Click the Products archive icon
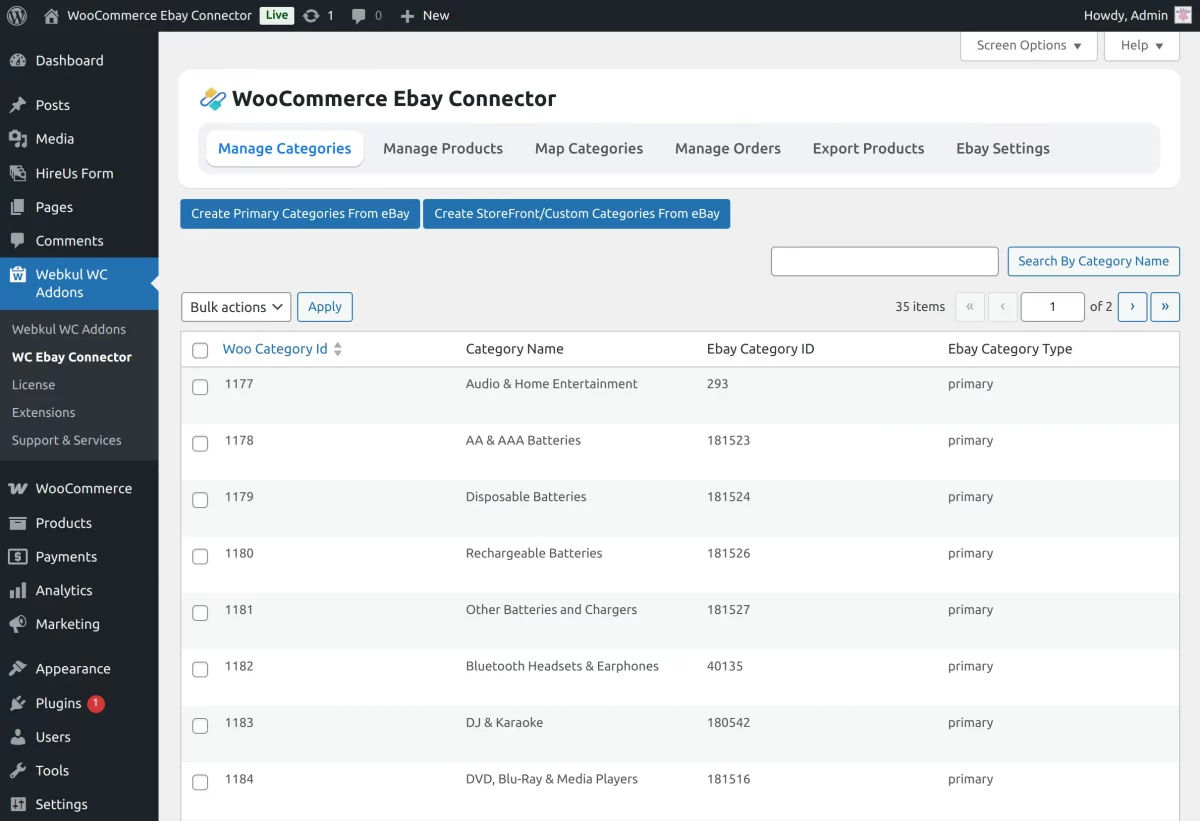 coord(18,523)
